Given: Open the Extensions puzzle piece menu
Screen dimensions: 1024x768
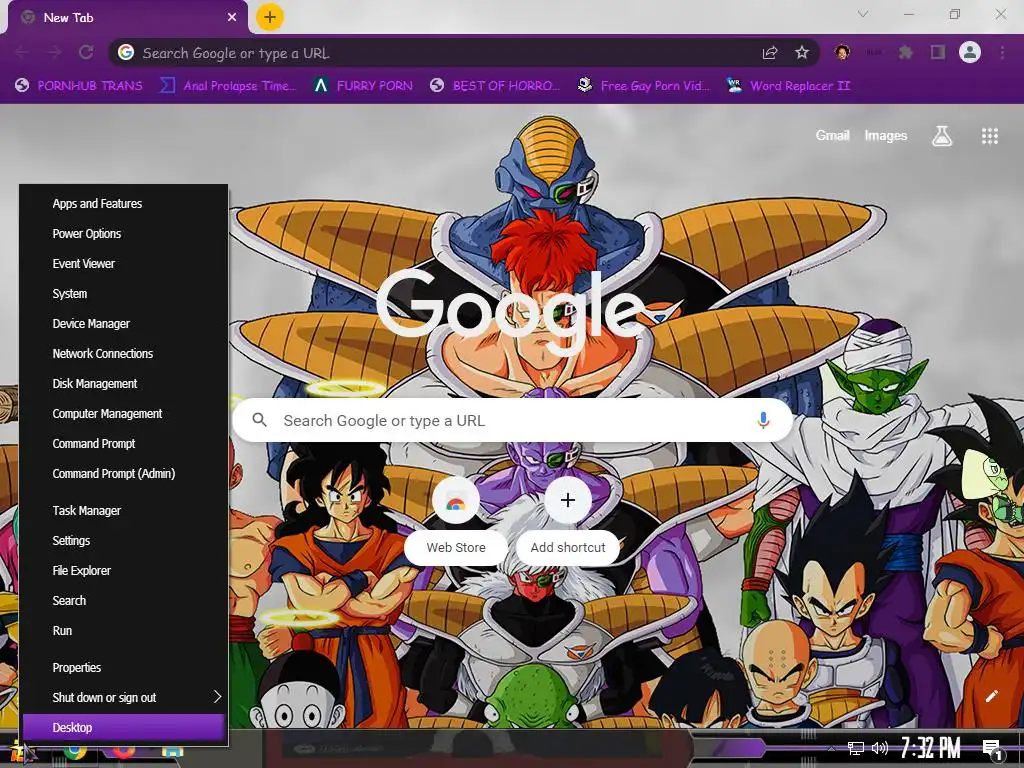Looking at the screenshot, I should pyautogui.click(x=905, y=52).
